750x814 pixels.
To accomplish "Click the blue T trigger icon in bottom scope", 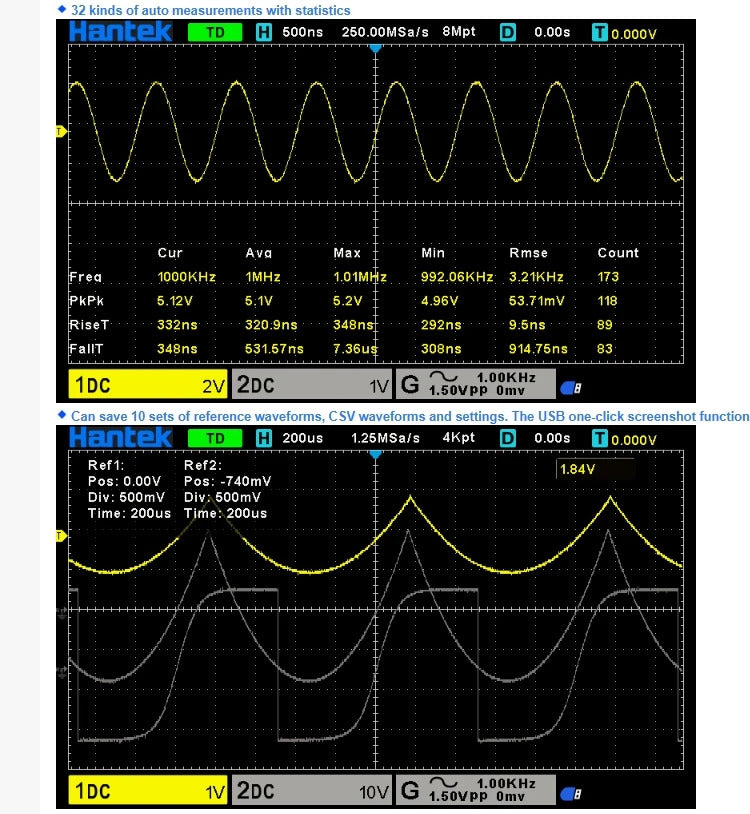I will click(x=599, y=439).
